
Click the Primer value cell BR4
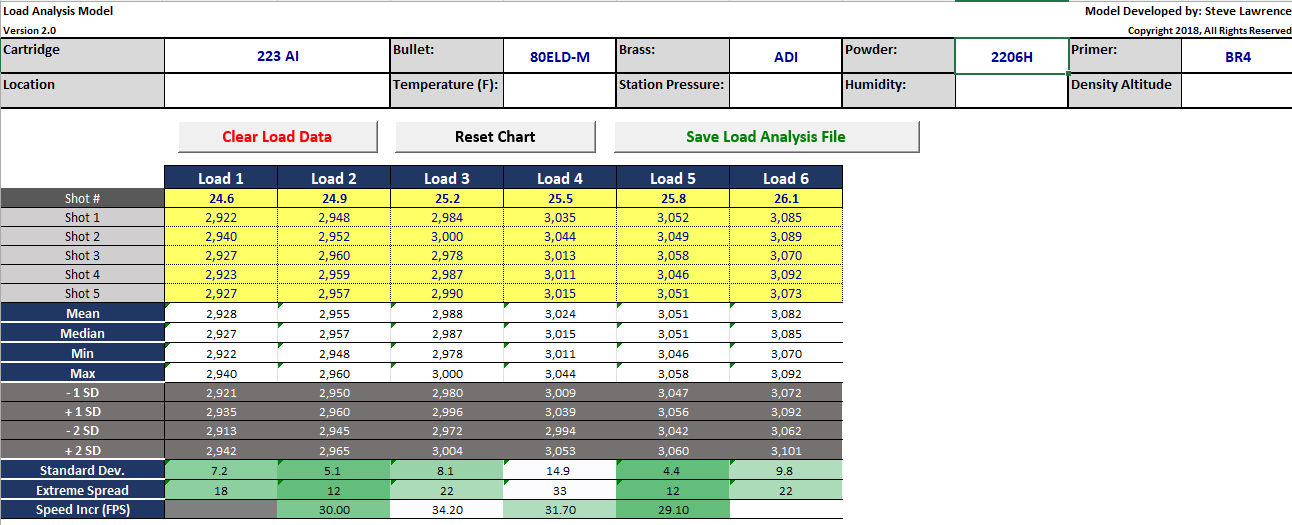pos(1237,57)
